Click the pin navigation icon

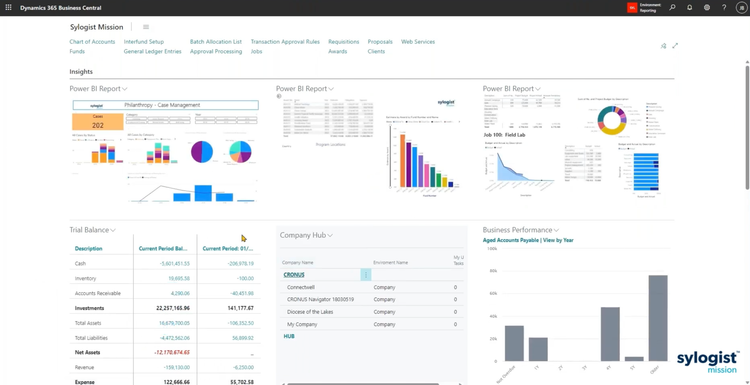click(x=663, y=46)
